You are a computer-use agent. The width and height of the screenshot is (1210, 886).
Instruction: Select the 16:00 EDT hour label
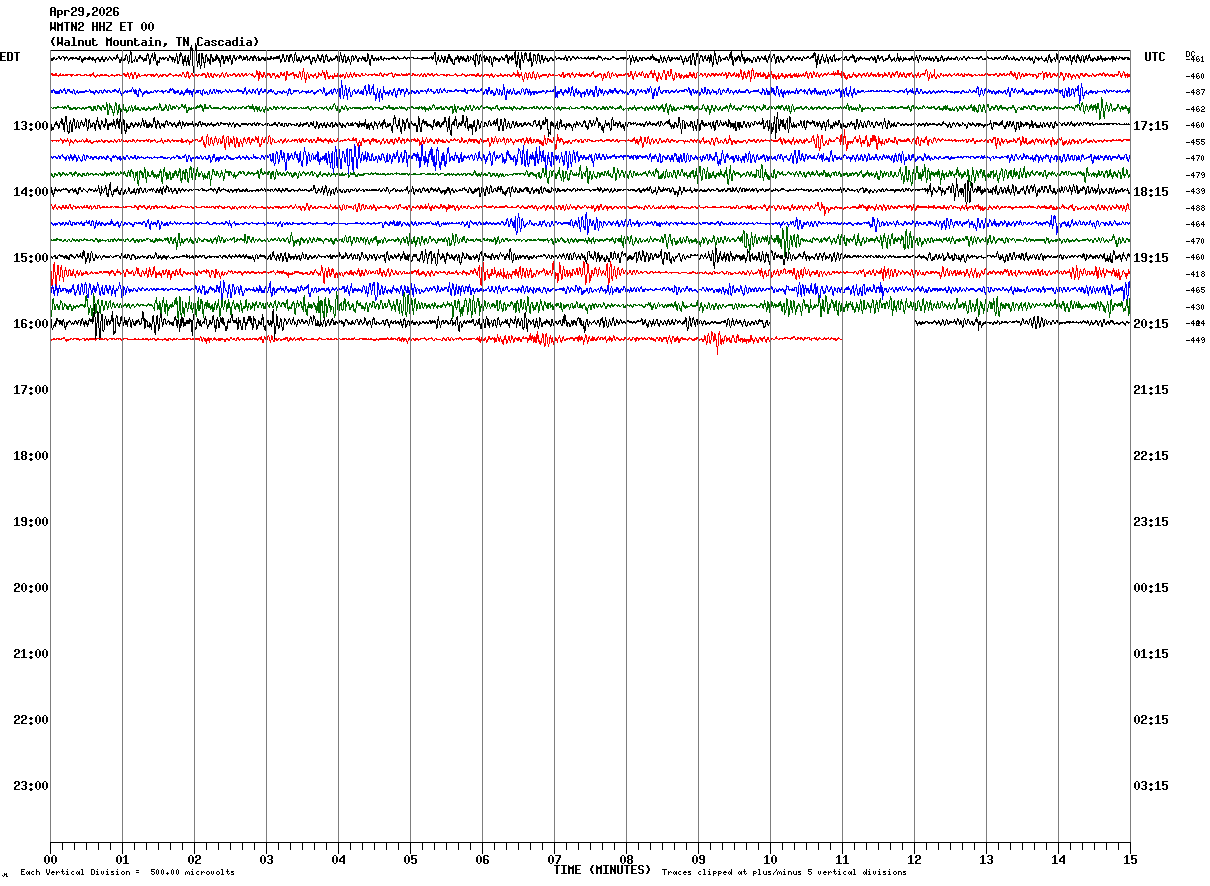[31, 324]
